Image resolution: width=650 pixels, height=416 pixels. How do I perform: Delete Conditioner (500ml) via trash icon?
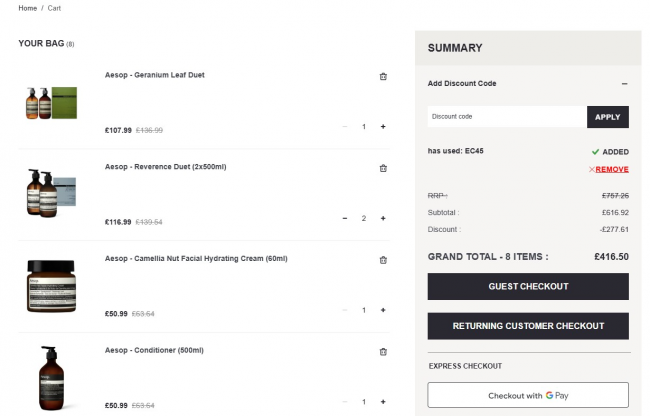[x=383, y=352]
